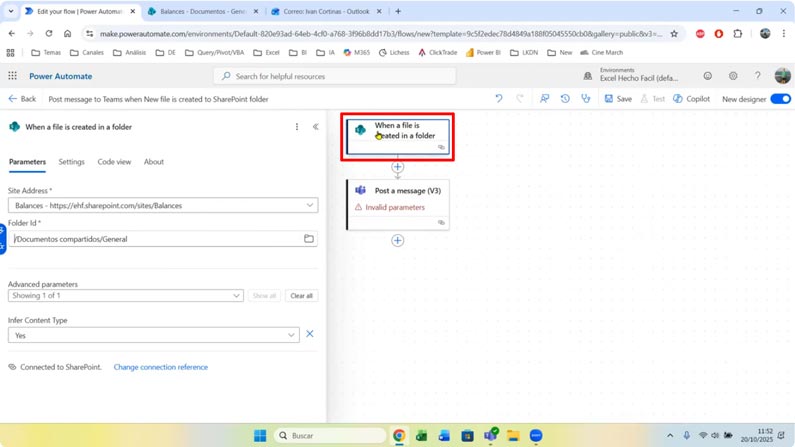This screenshot has height=447, width=795.
Task: Click Change connection reference link
Action: 161,367
